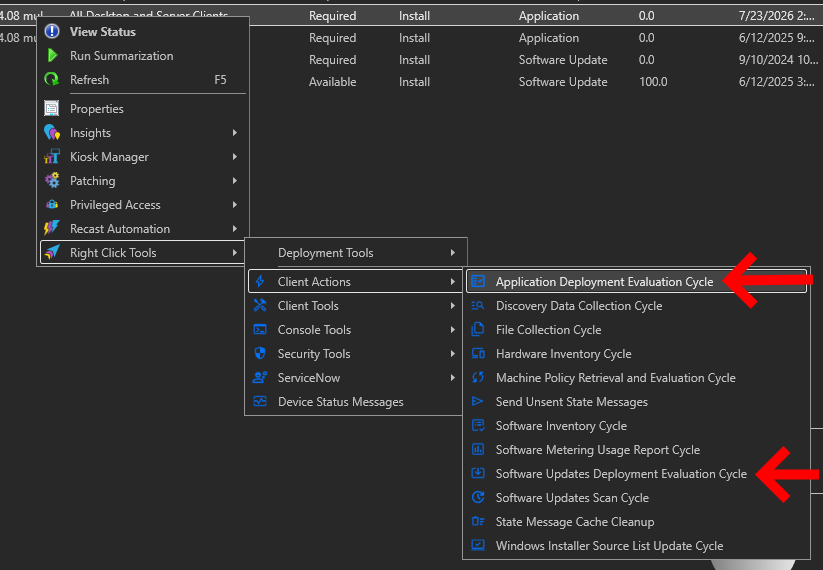Run Application Deployment Evaluation Cycle

(636, 281)
